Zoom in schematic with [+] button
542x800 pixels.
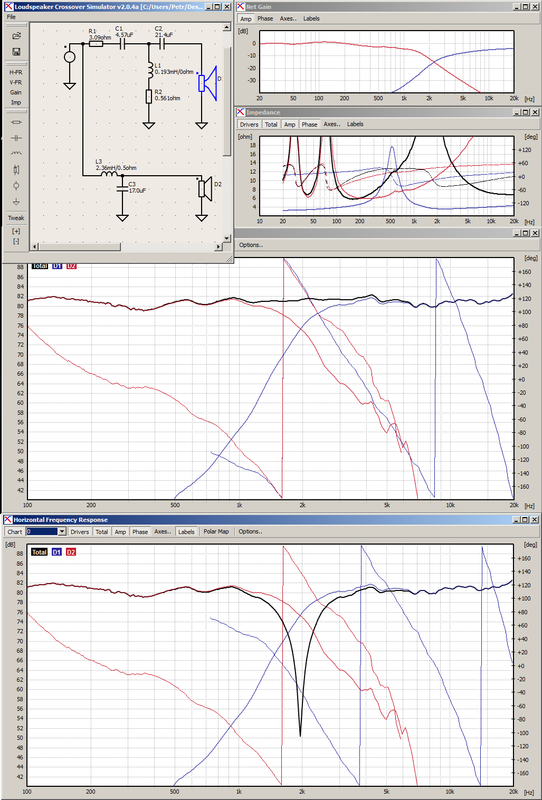point(16,231)
